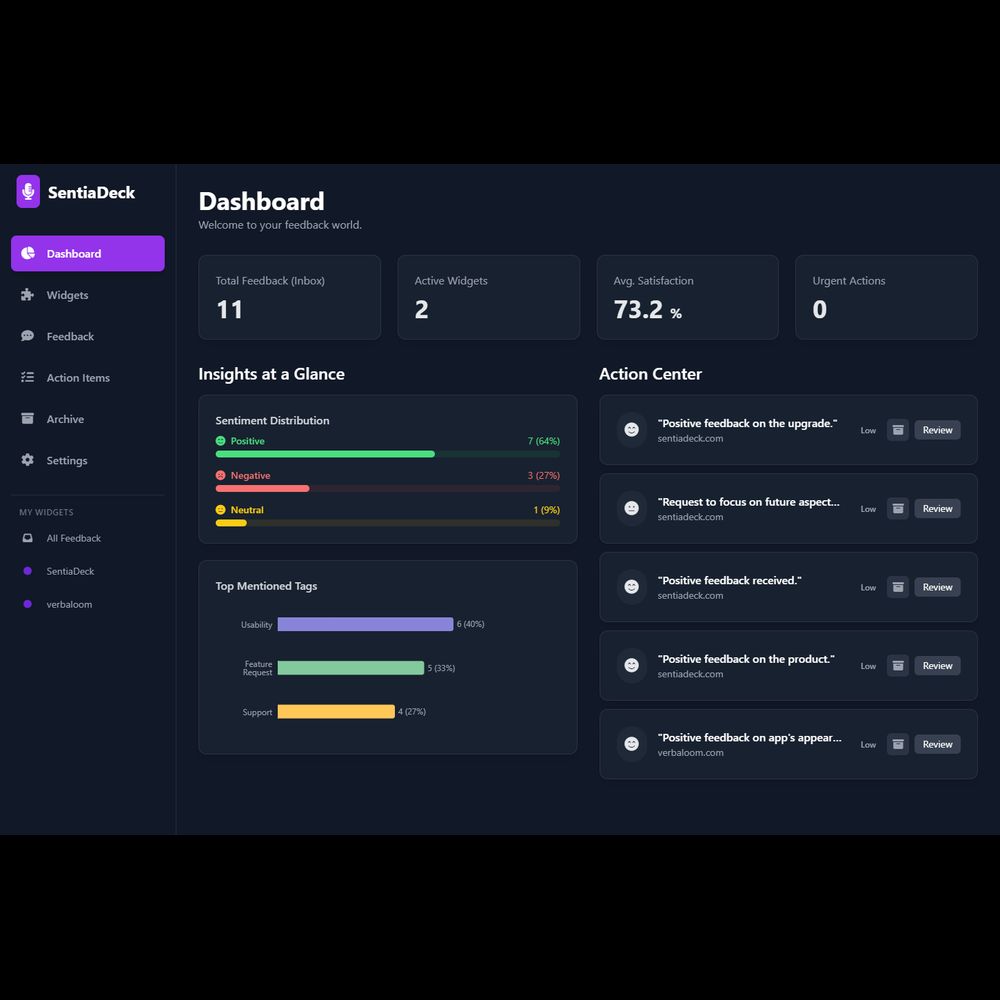Screen dimensions: 1000x1000
Task: Click the green Positive sentiment progress bar
Action: [x=325, y=454]
